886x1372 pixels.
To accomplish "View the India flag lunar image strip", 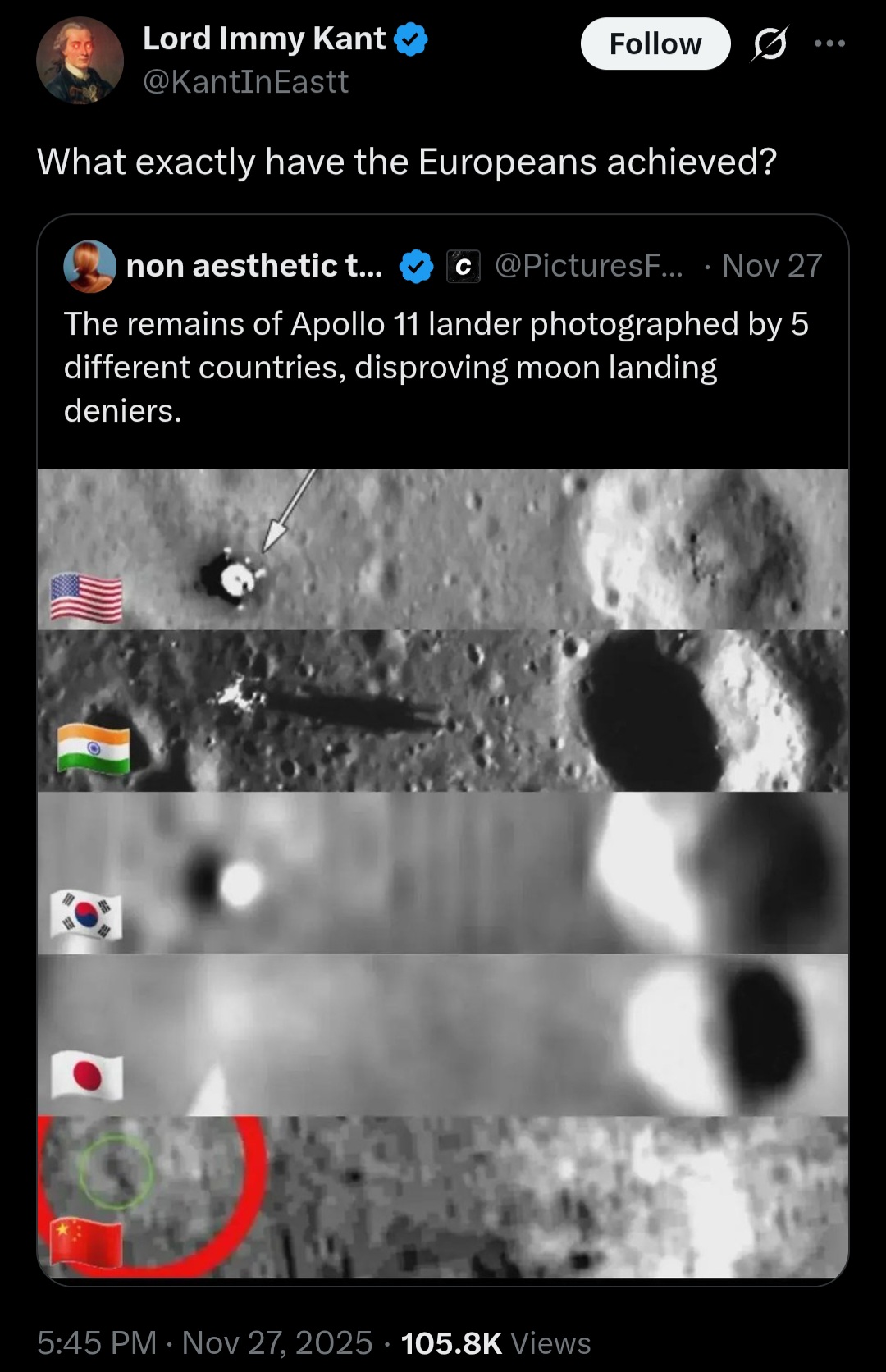I will tap(443, 711).
